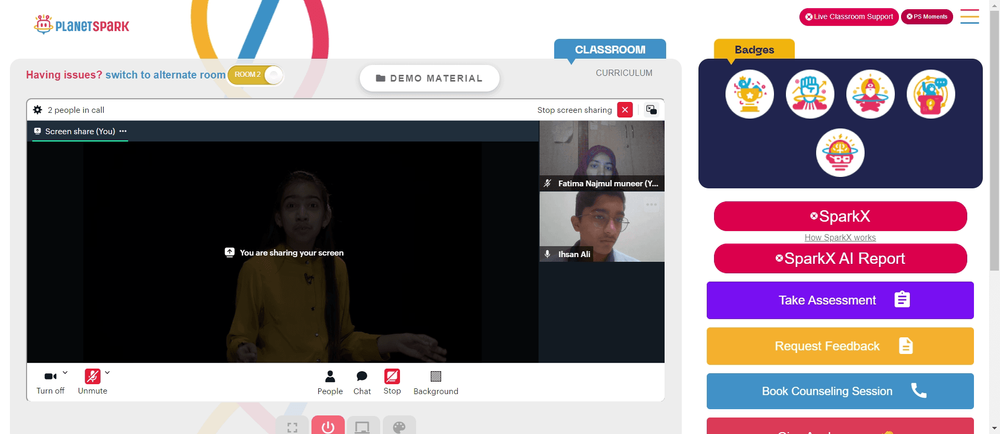Click the podium speaker badge

930,94
